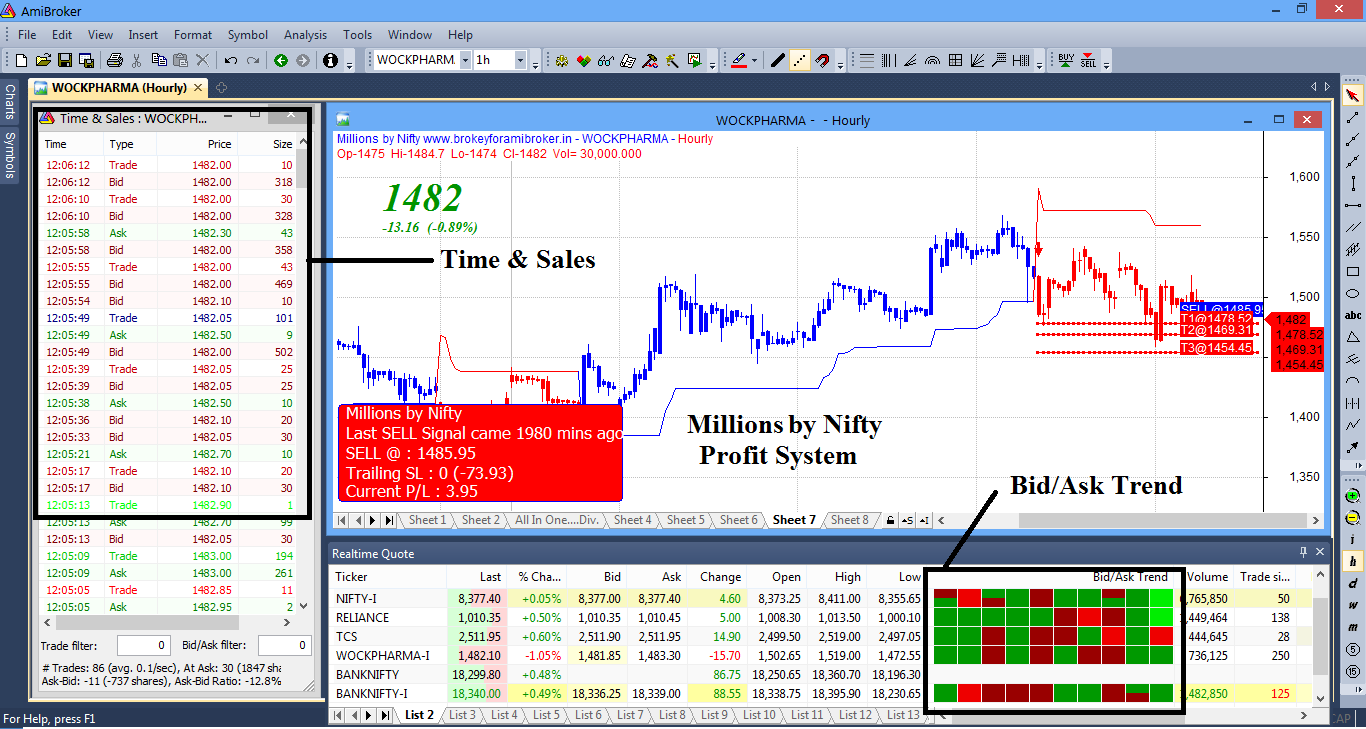Switch to weekly 'w' interval toggle
1366x729 pixels.
pos(1353,606)
